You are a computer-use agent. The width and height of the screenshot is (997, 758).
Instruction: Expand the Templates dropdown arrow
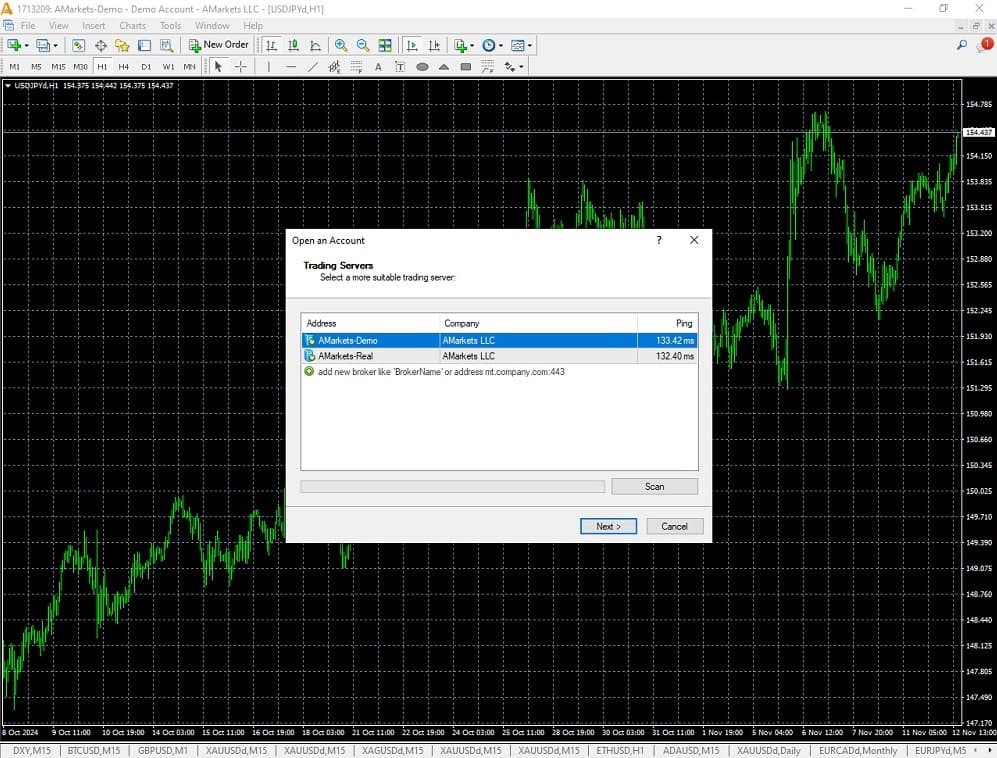529,46
